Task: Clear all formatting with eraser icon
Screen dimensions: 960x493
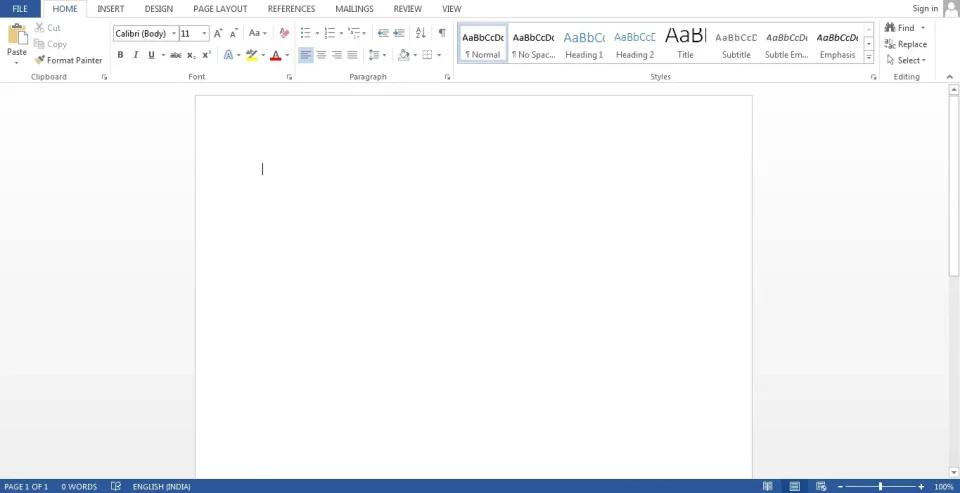Action: point(284,33)
